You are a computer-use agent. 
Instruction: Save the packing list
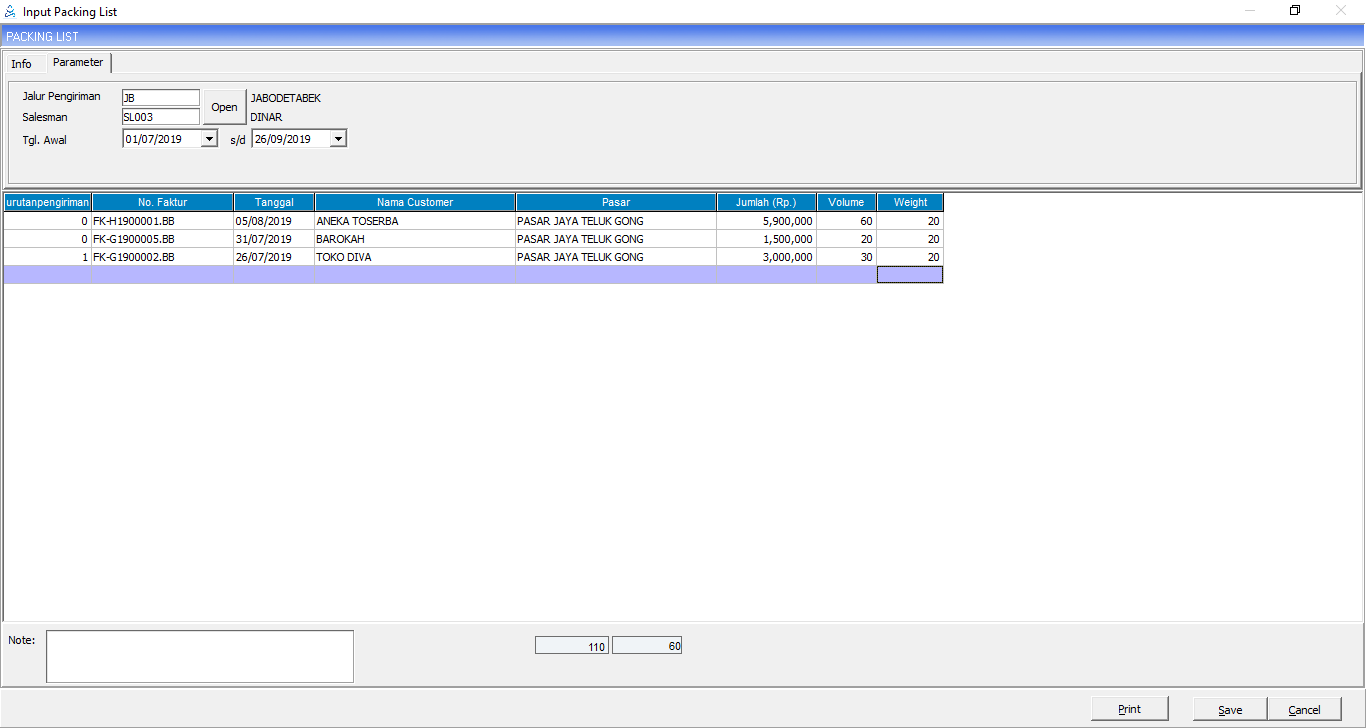[x=1229, y=709]
